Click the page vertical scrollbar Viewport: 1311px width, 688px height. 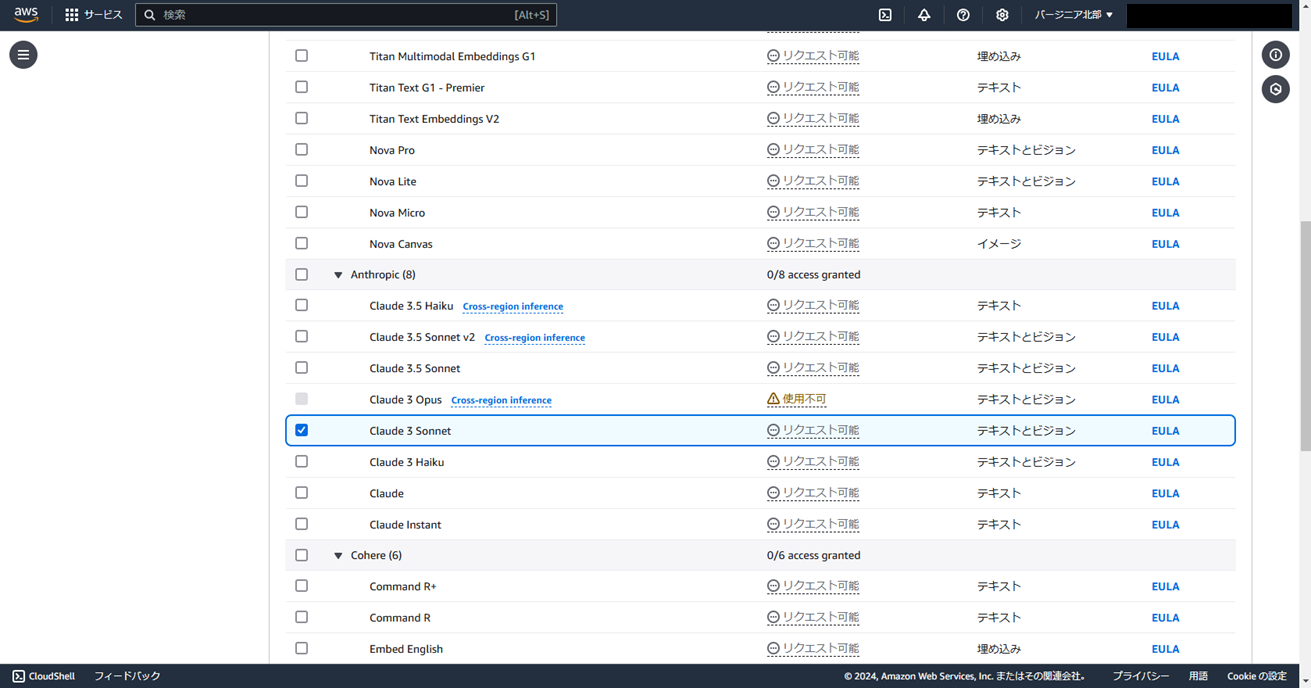tap(1305, 337)
